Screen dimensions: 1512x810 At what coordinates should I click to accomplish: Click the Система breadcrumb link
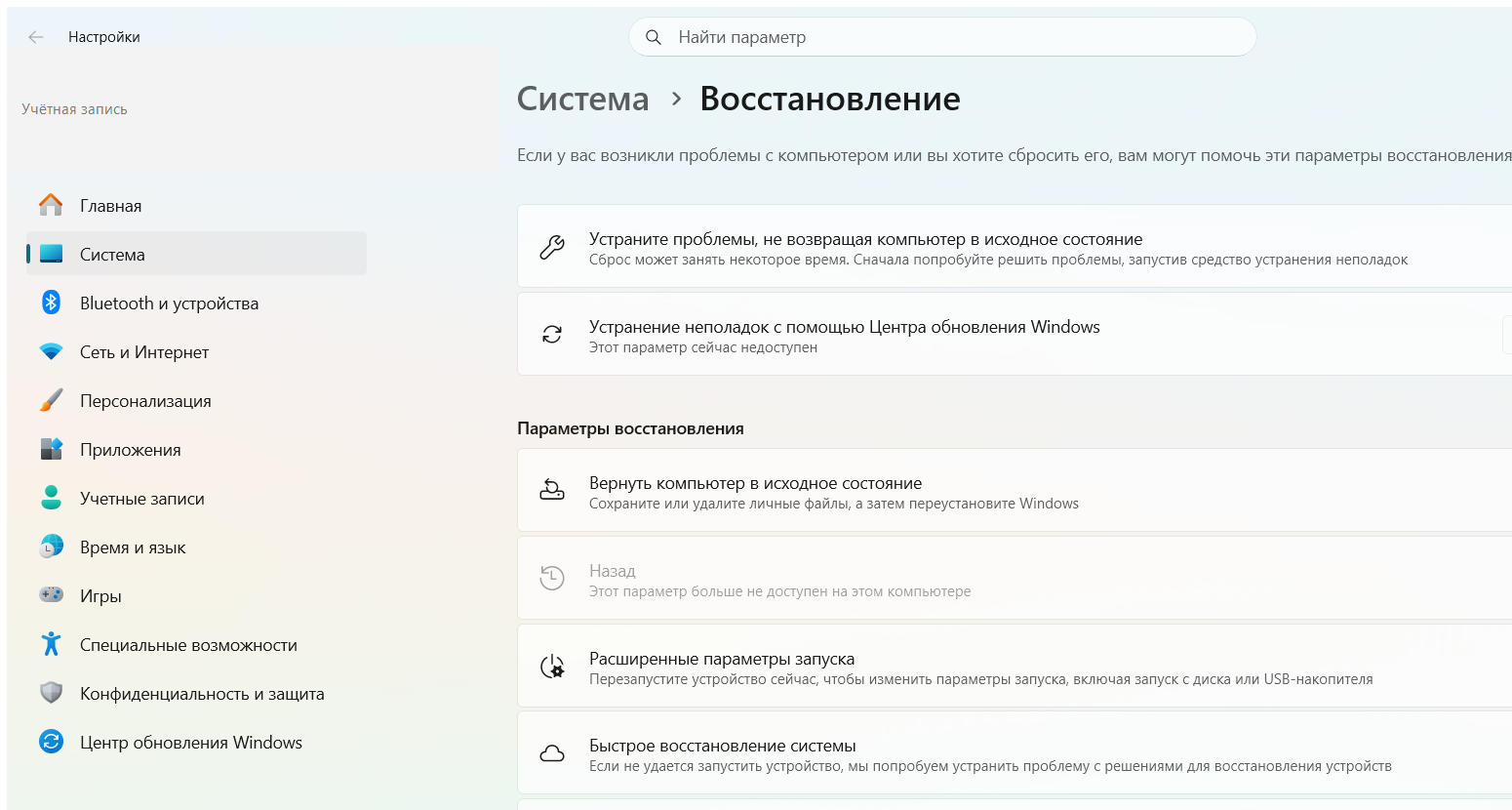click(x=582, y=99)
